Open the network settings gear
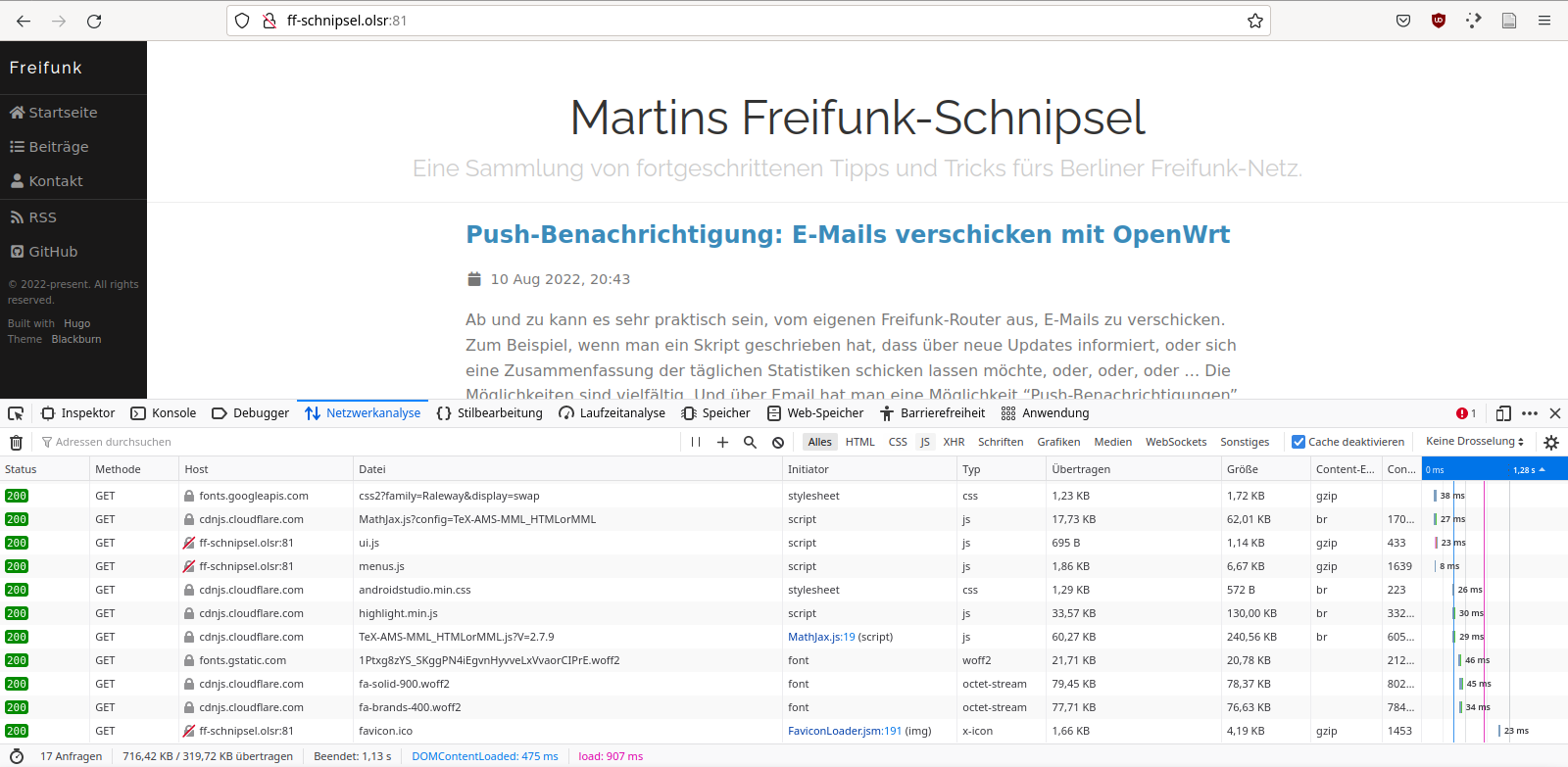1568x767 pixels. point(1551,442)
